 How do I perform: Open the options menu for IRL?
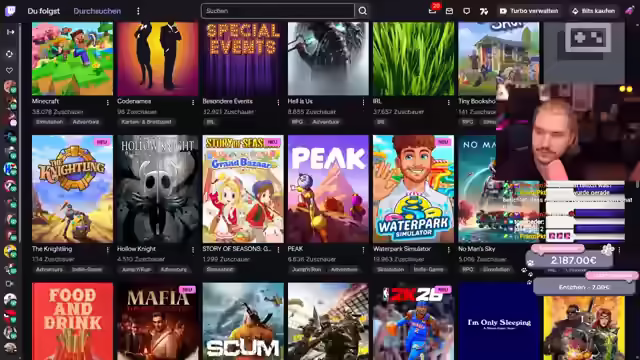[x=449, y=102]
